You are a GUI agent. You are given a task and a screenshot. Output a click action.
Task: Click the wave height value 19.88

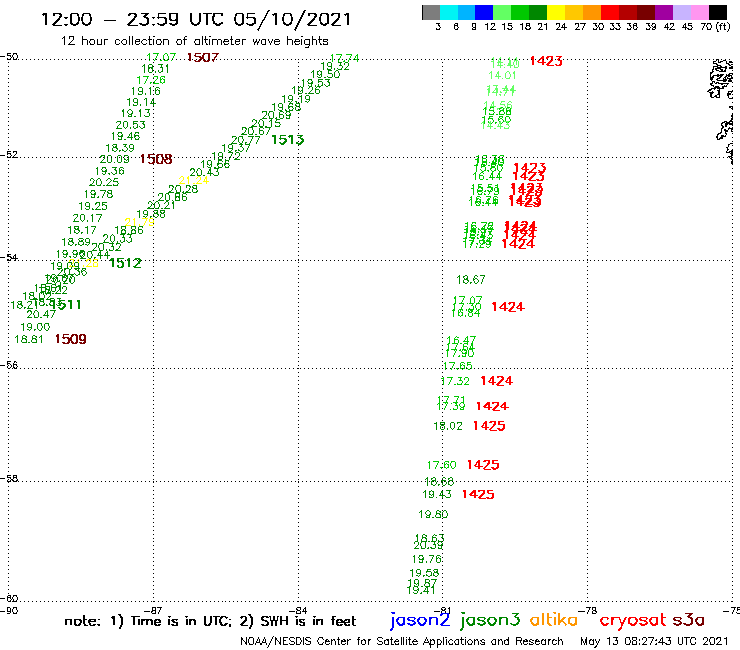[x=151, y=214]
